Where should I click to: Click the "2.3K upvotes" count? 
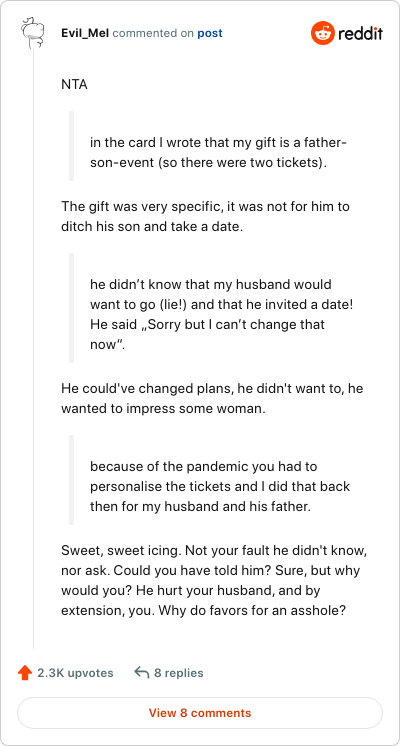(75, 673)
